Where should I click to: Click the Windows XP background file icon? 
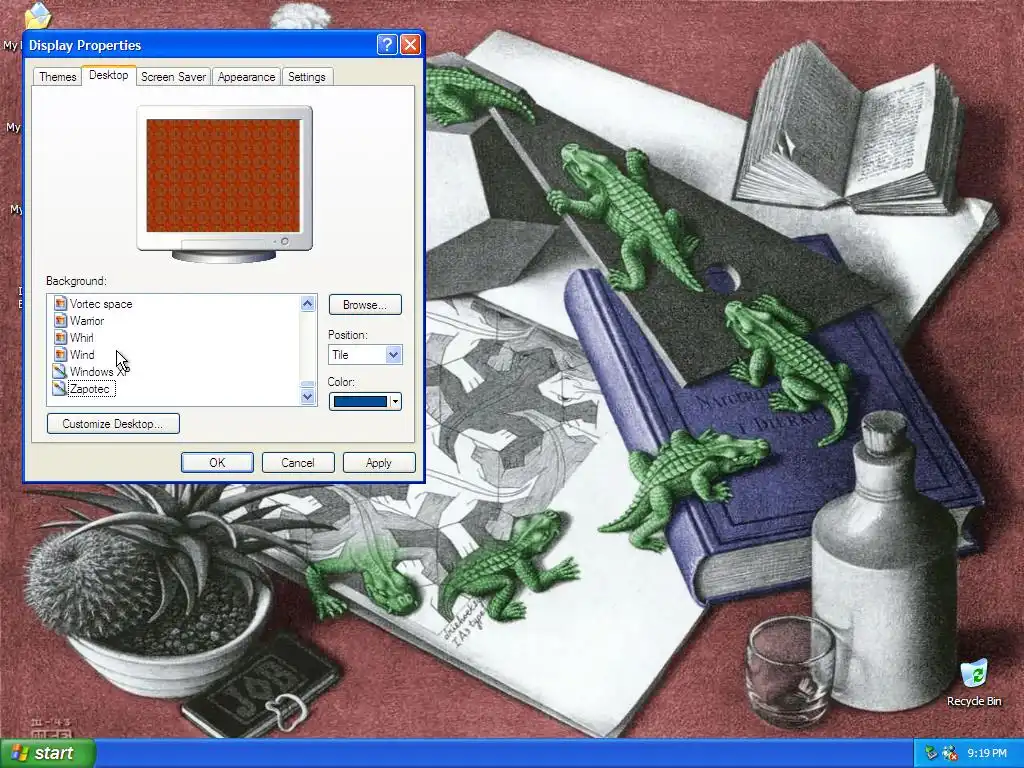pos(60,371)
